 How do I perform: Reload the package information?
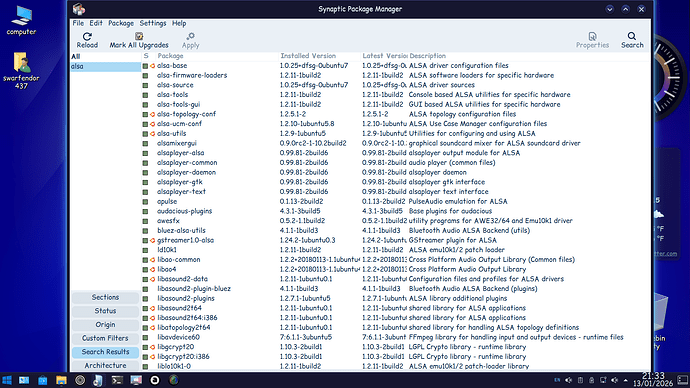[87, 40]
